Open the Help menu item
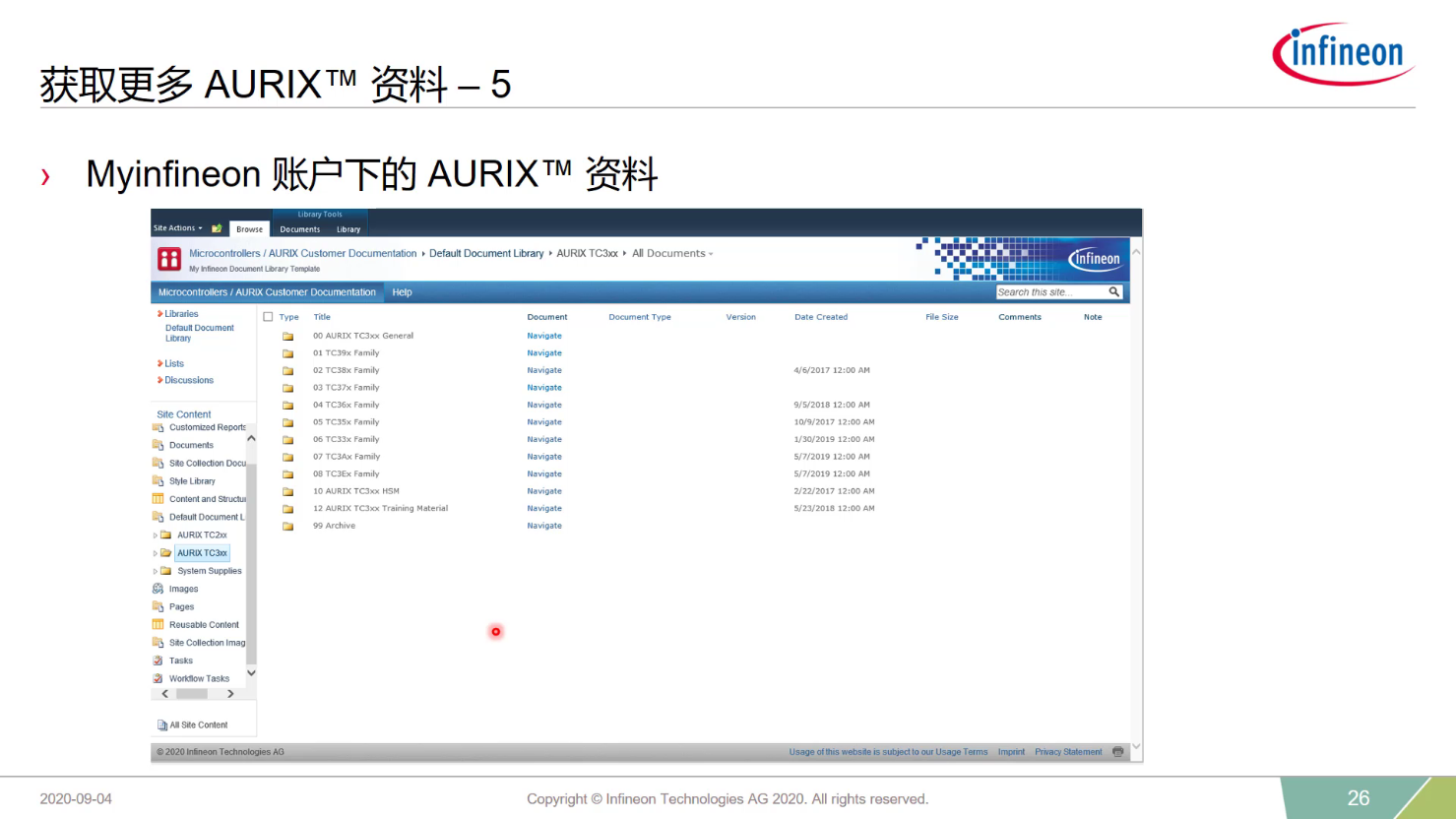Image resolution: width=1456 pixels, height=819 pixels. click(x=402, y=292)
